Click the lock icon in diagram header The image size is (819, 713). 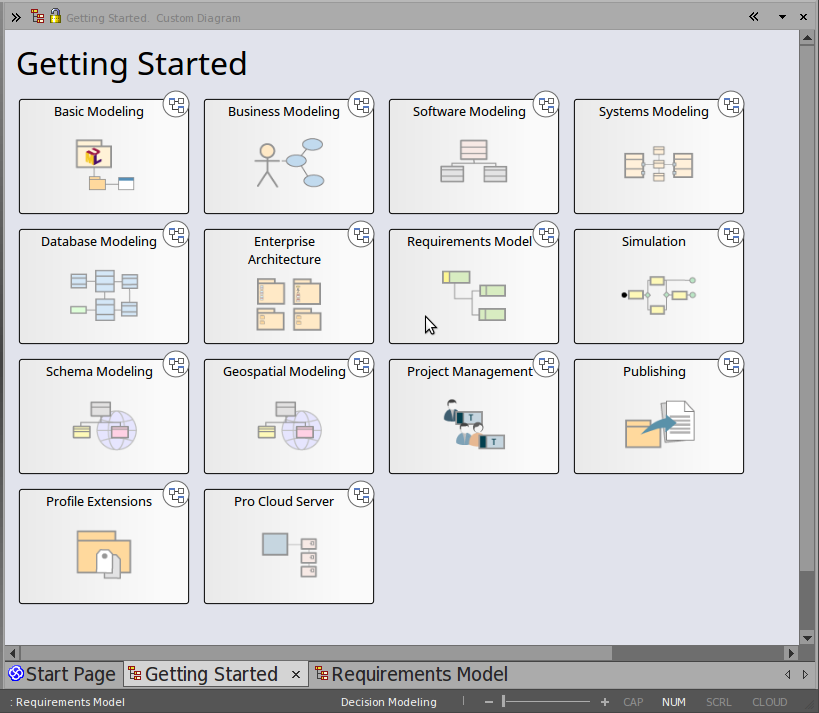(x=55, y=17)
